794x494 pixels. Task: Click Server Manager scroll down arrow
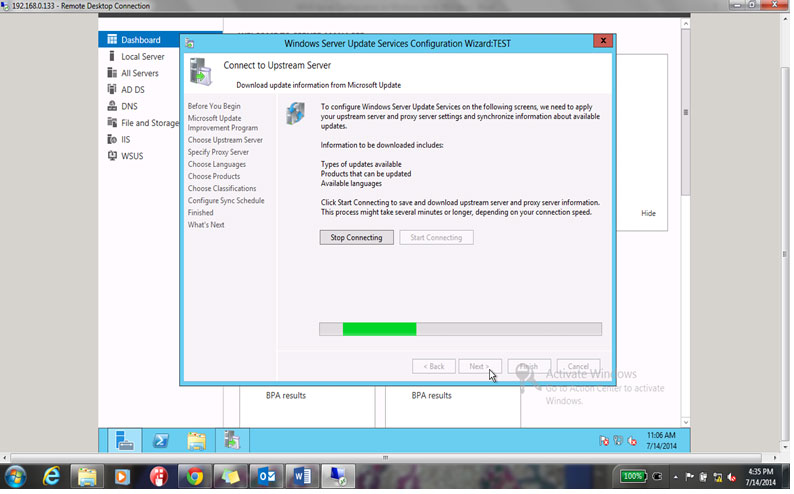point(686,422)
